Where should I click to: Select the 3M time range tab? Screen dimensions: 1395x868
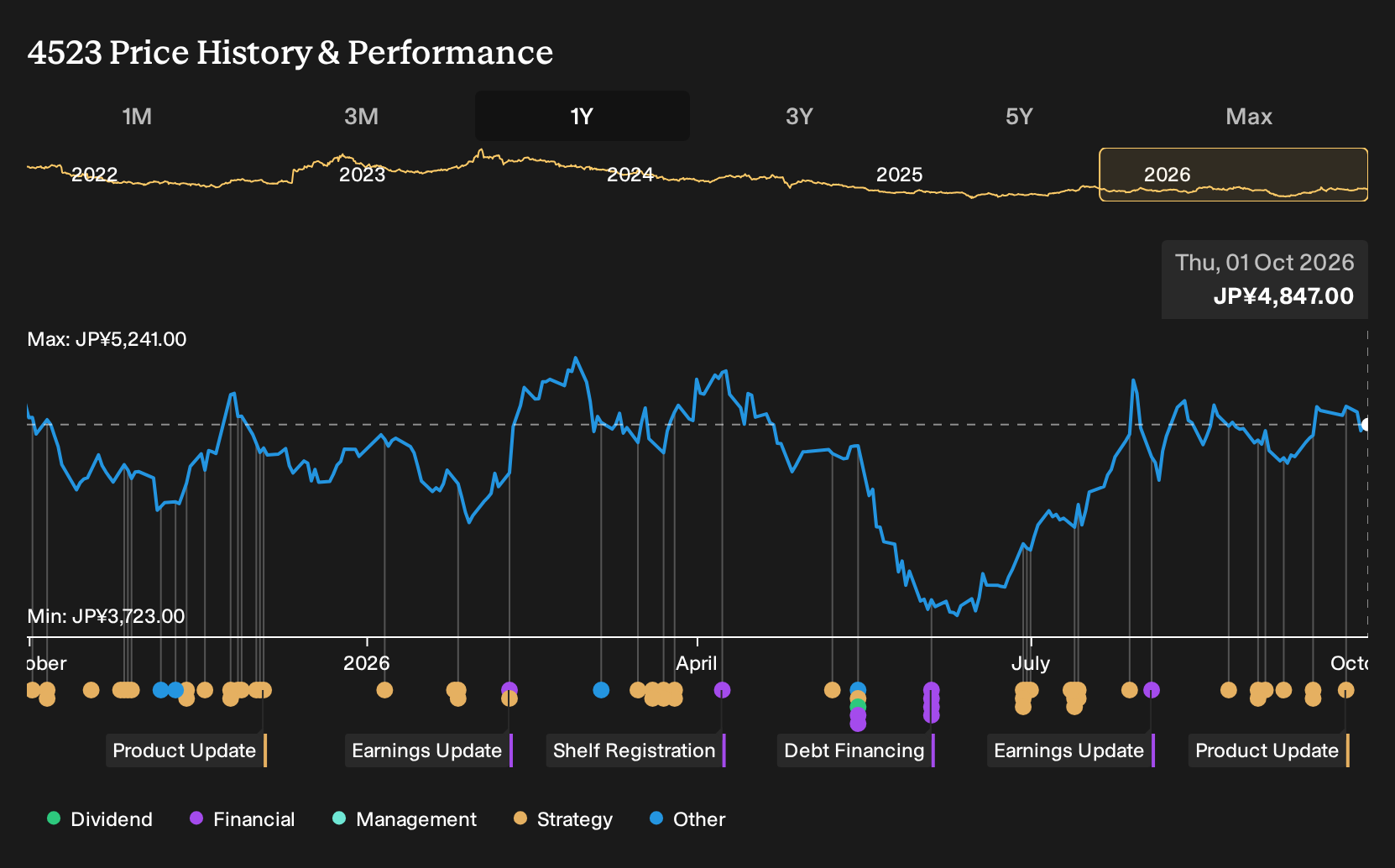coord(361,116)
